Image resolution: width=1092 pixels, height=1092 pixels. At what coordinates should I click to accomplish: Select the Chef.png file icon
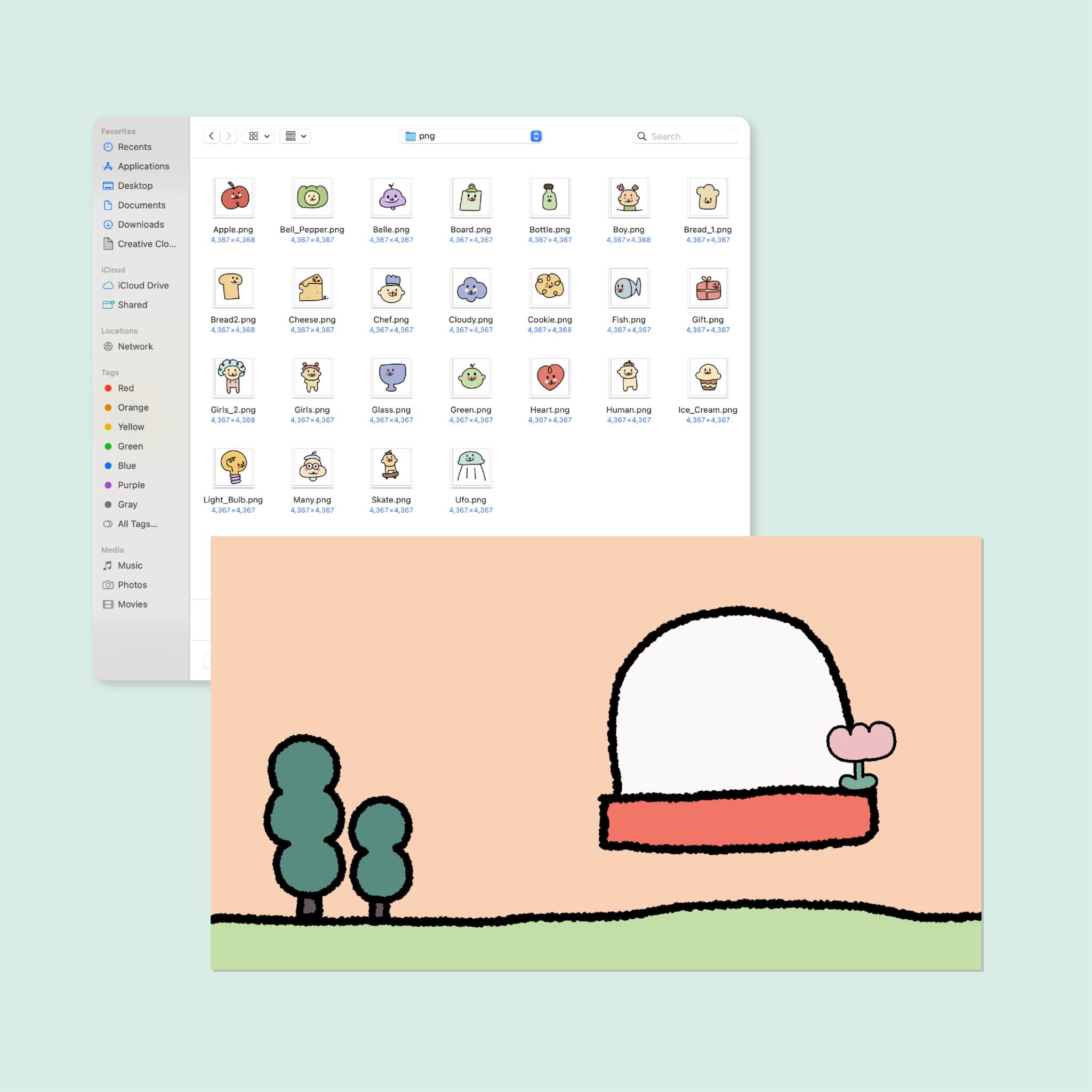click(391, 287)
